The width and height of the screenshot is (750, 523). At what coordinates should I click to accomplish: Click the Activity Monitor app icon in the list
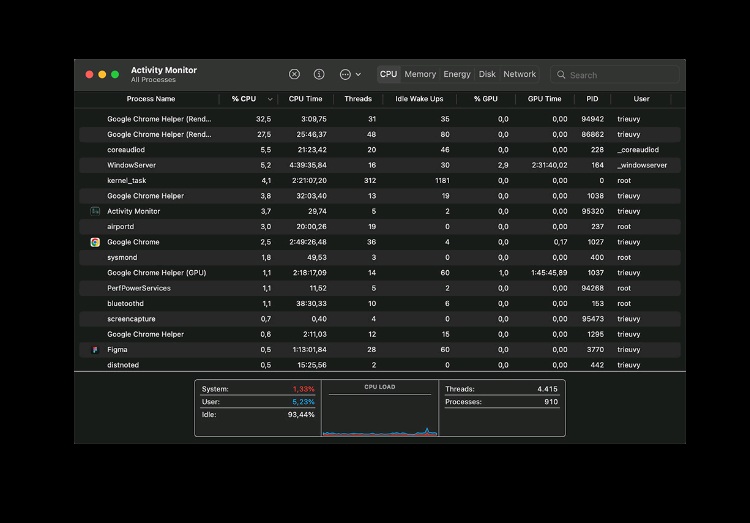point(95,211)
